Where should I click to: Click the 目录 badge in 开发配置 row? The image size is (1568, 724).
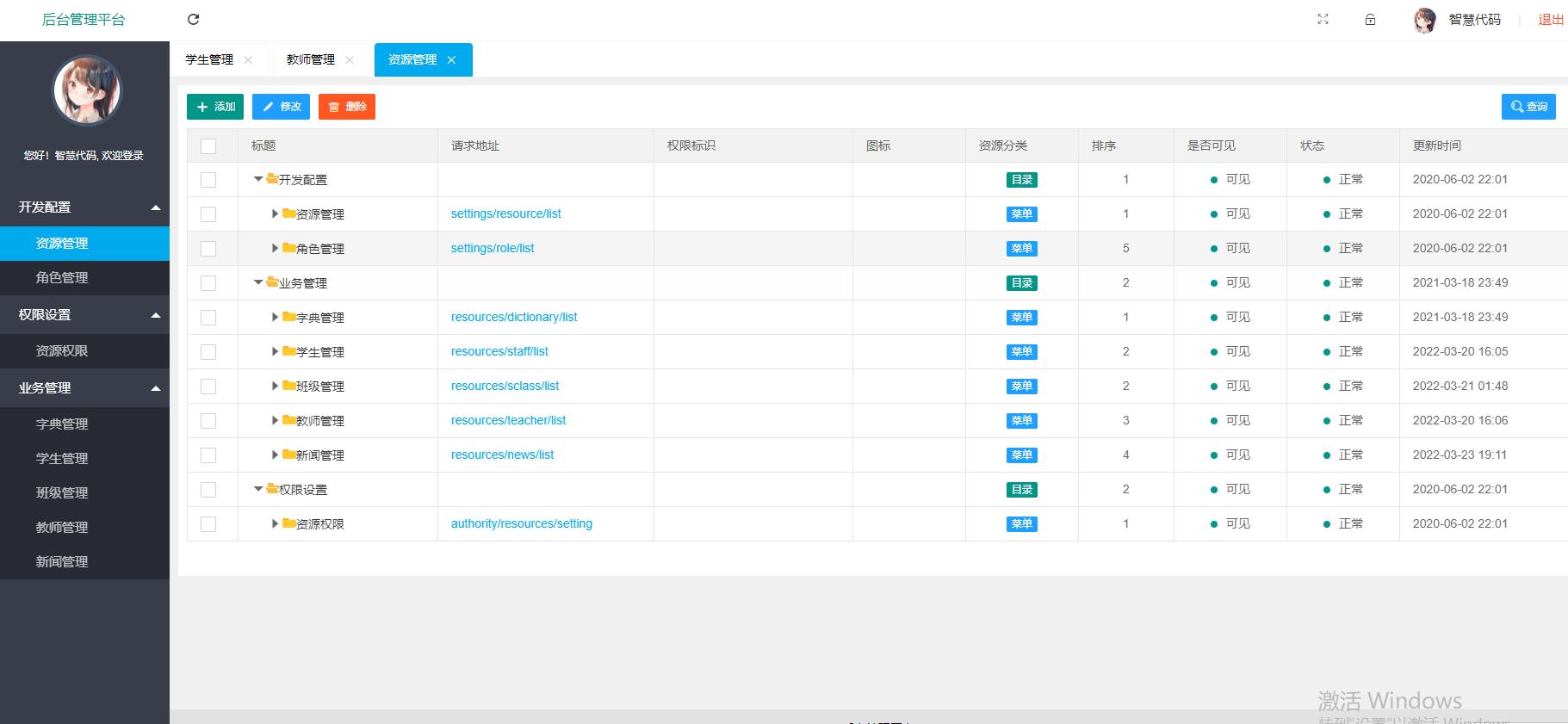[x=1022, y=180]
